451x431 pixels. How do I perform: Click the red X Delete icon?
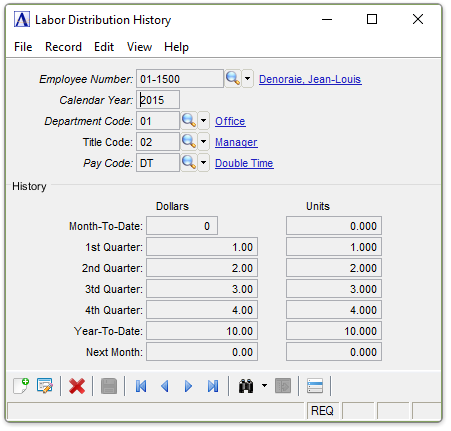point(77,386)
